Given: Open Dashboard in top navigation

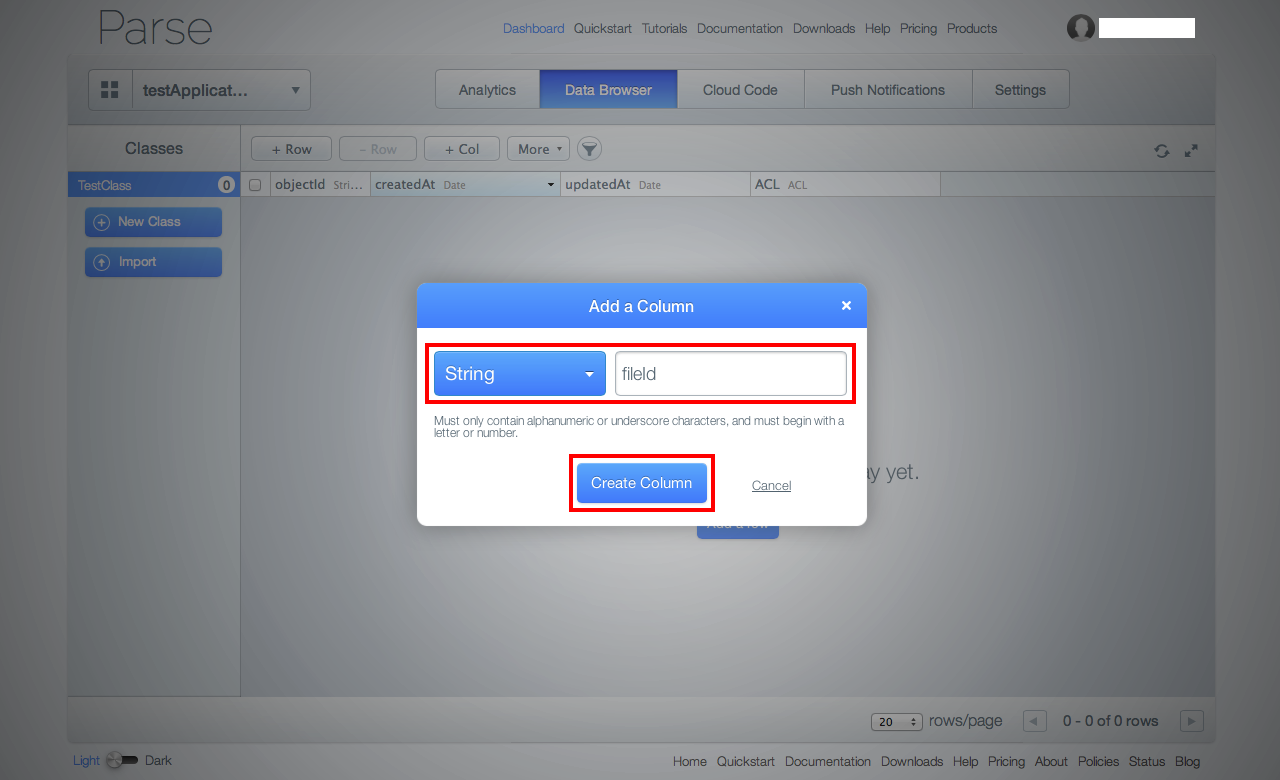Looking at the screenshot, I should click(533, 29).
